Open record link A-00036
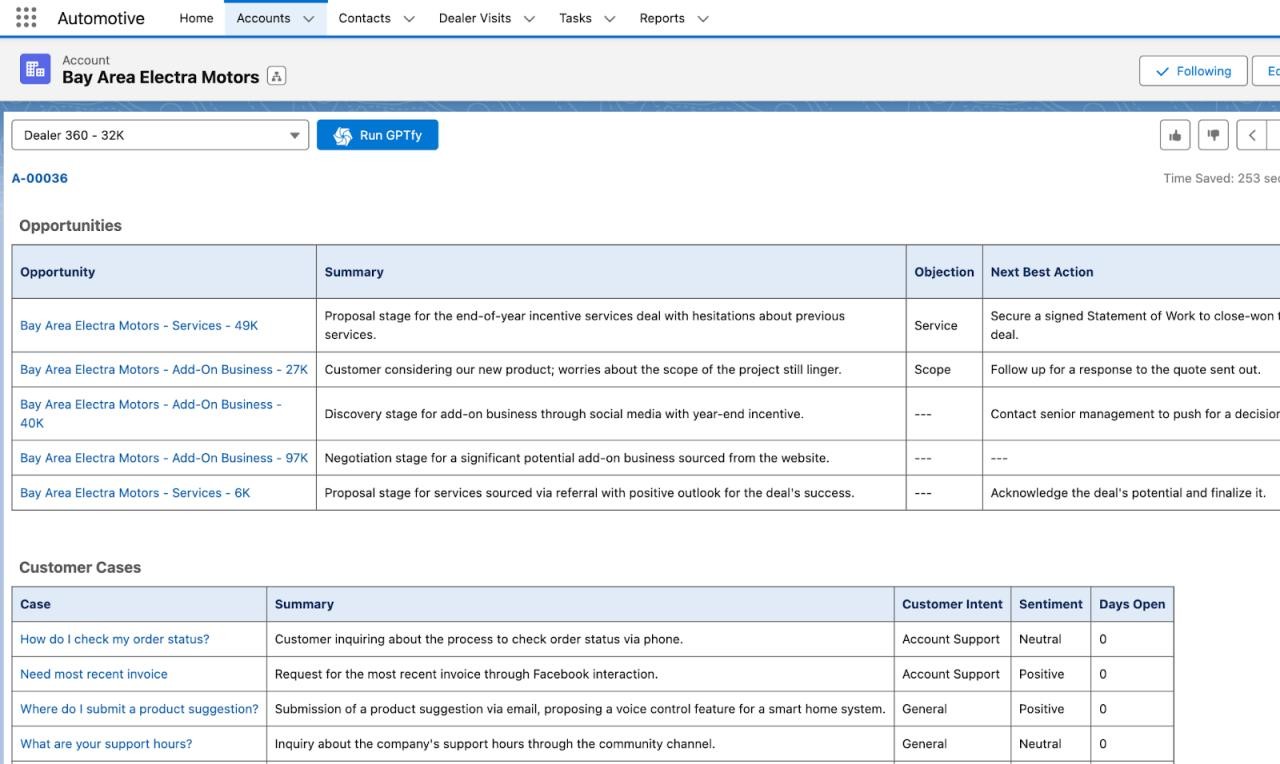 (x=39, y=177)
